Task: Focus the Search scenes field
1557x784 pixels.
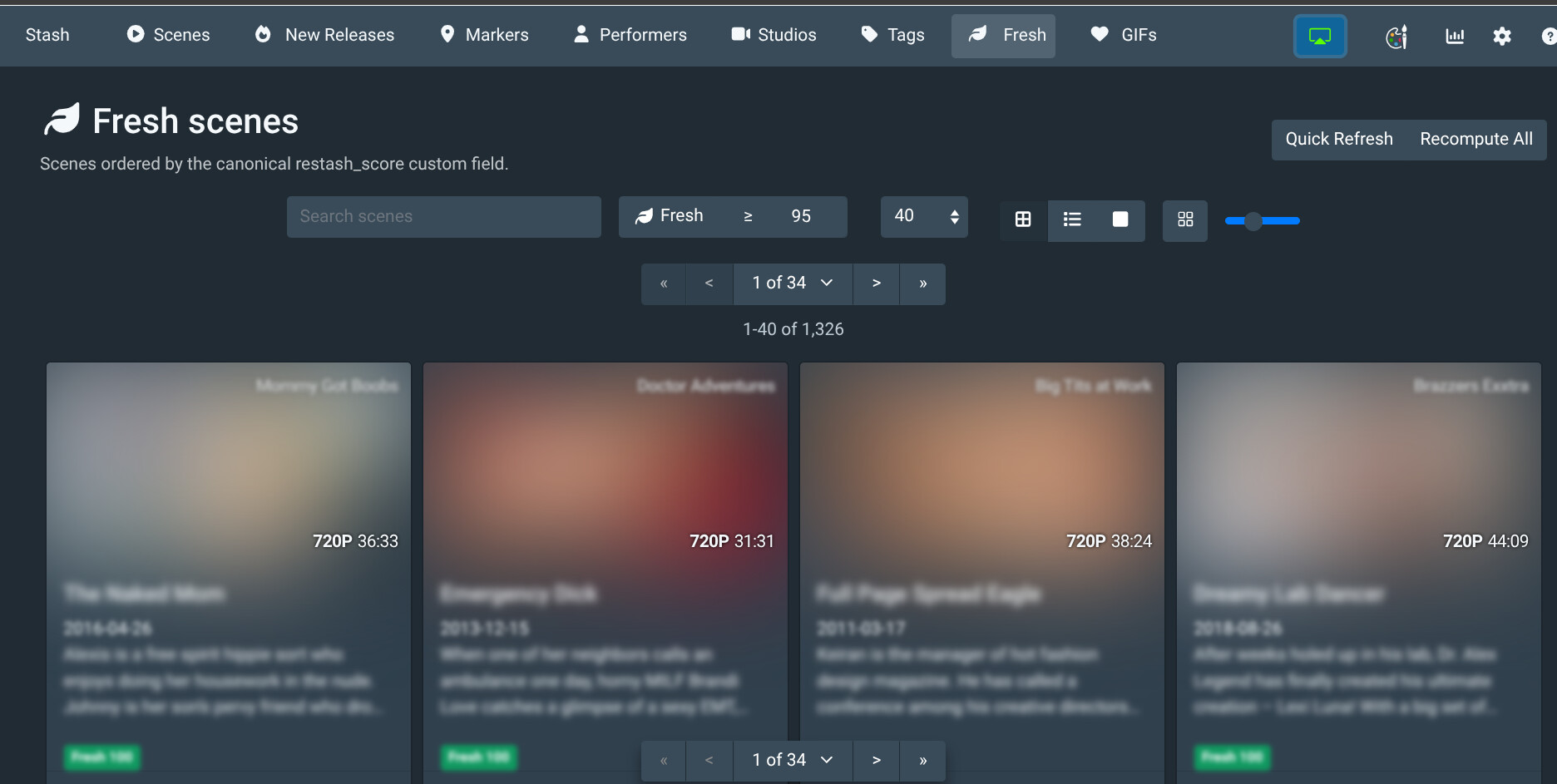Action: click(x=444, y=217)
